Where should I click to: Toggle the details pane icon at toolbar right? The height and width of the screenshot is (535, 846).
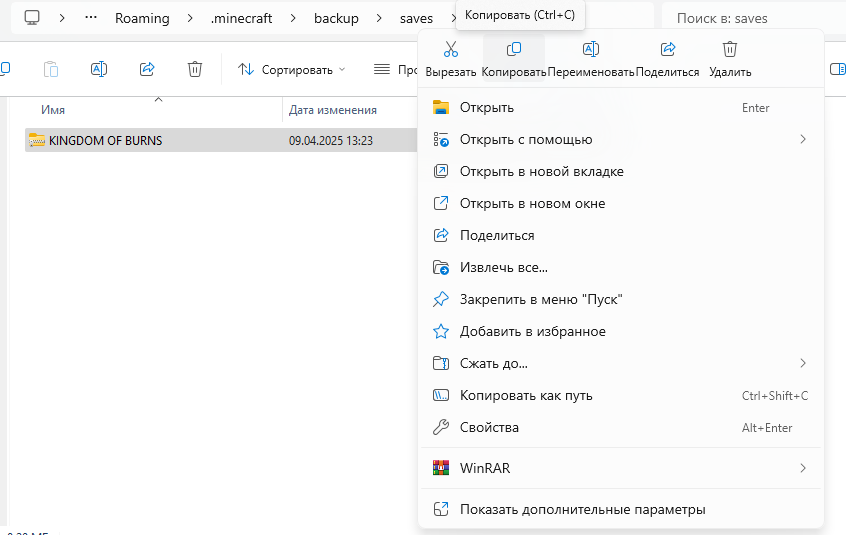click(837, 69)
